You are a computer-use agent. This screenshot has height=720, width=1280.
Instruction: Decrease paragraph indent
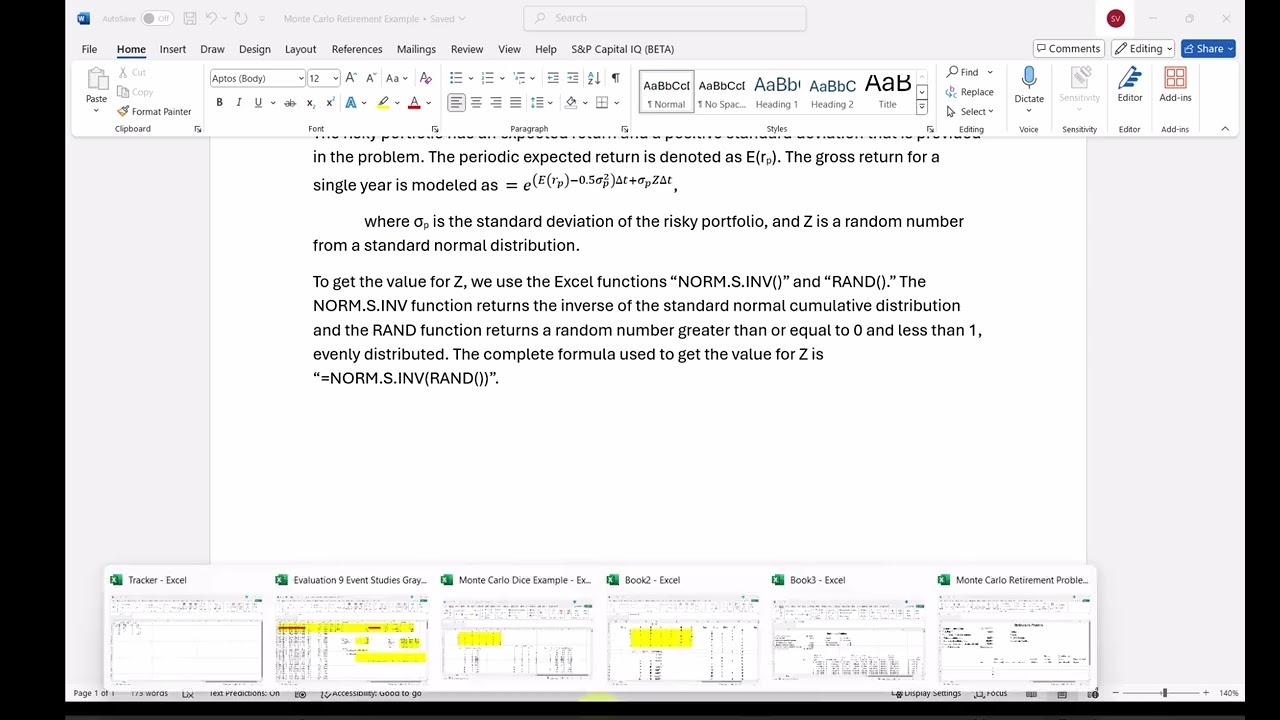(x=553, y=78)
